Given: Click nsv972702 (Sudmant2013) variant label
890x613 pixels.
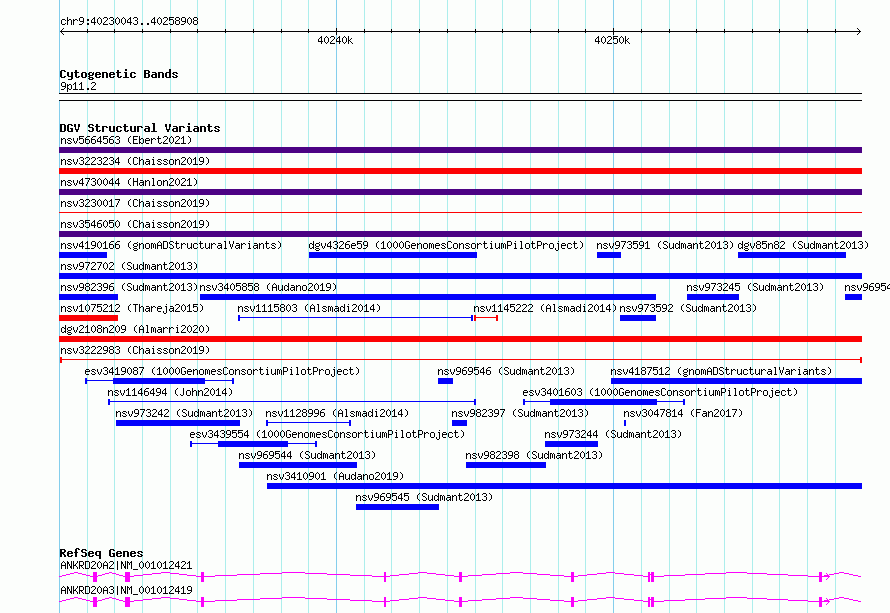Looking at the screenshot, I should (129, 266).
